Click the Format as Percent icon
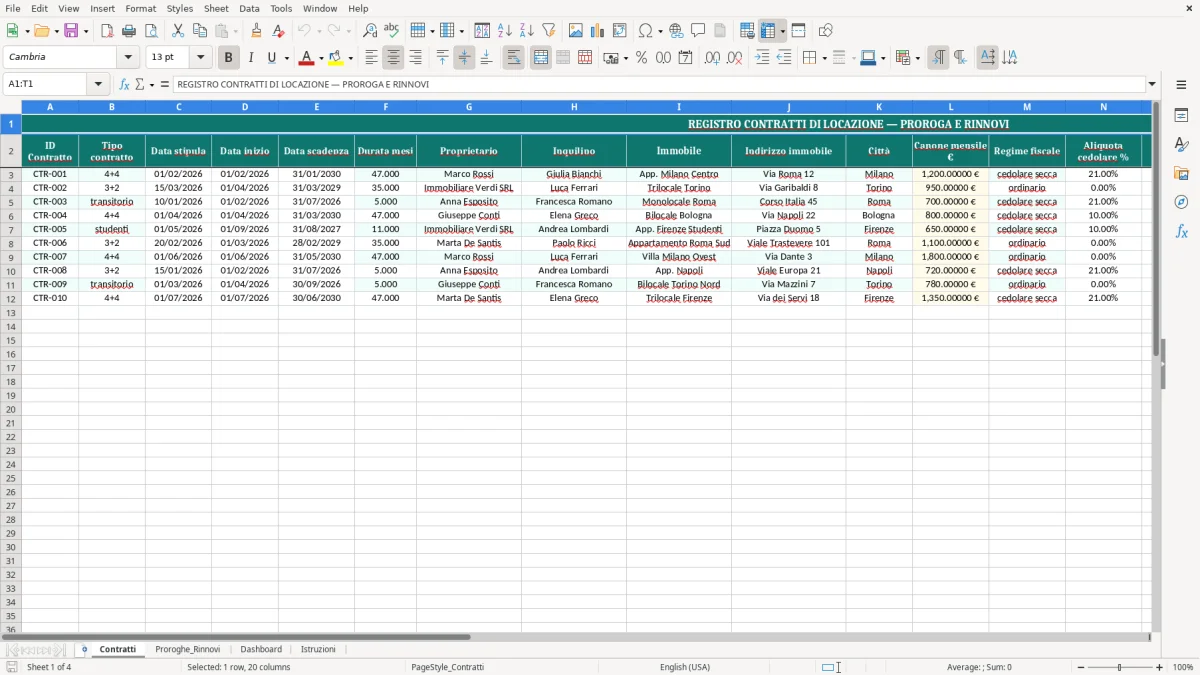 pyautogui.click(x=642, y=58)
